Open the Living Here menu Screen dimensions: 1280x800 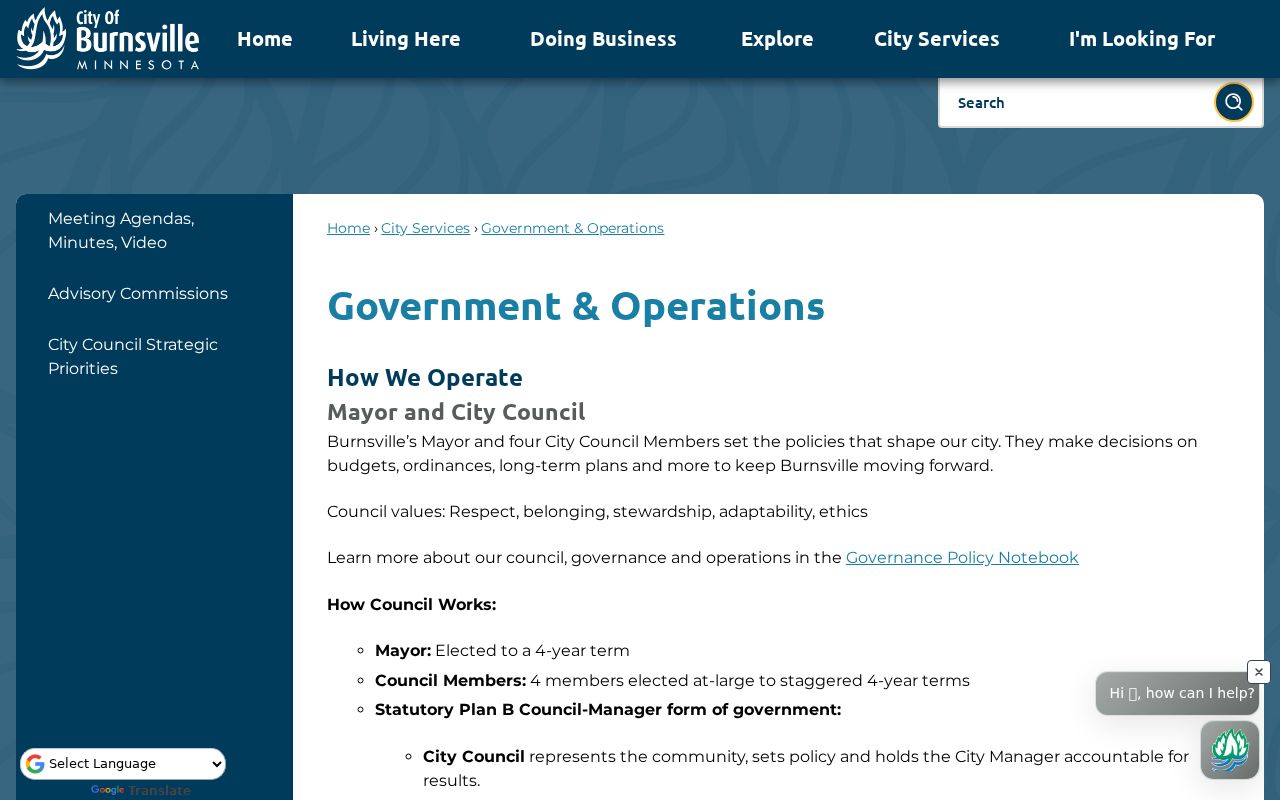pos(406,39)
